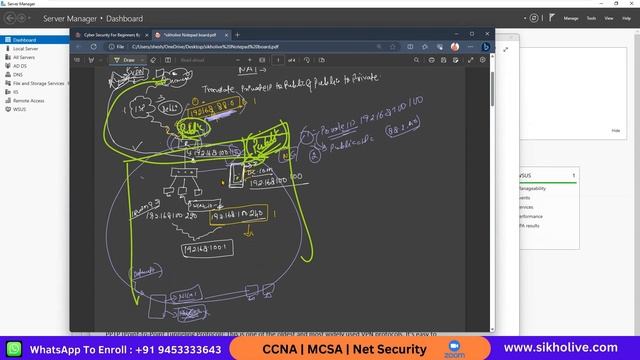Open the Help menu in Server Manager
The height and width of the screenshot is (360, 640).
click(627, 18)
